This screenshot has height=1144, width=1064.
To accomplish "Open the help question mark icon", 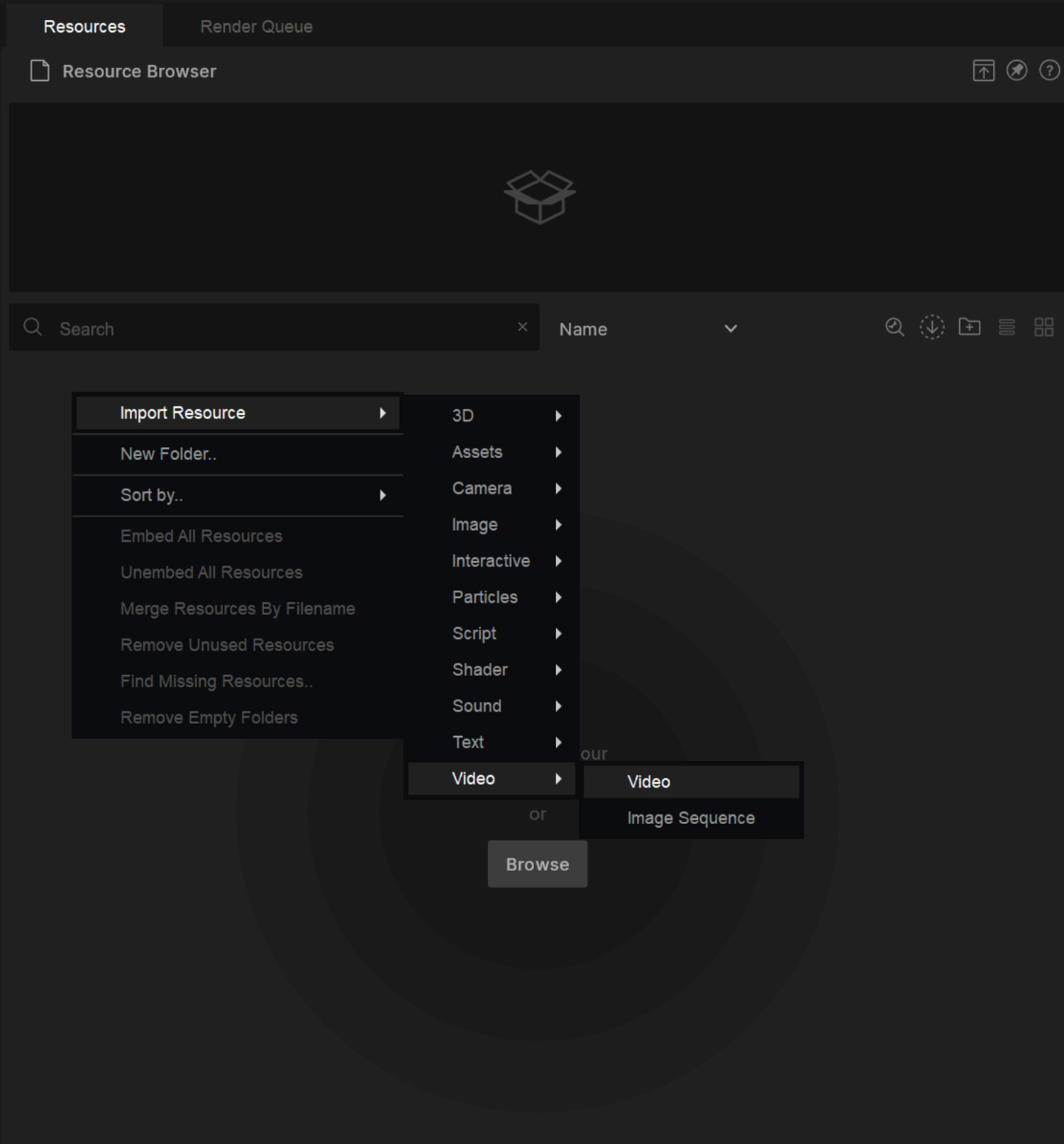I will pyautogui.click(x=1049, y=71).
